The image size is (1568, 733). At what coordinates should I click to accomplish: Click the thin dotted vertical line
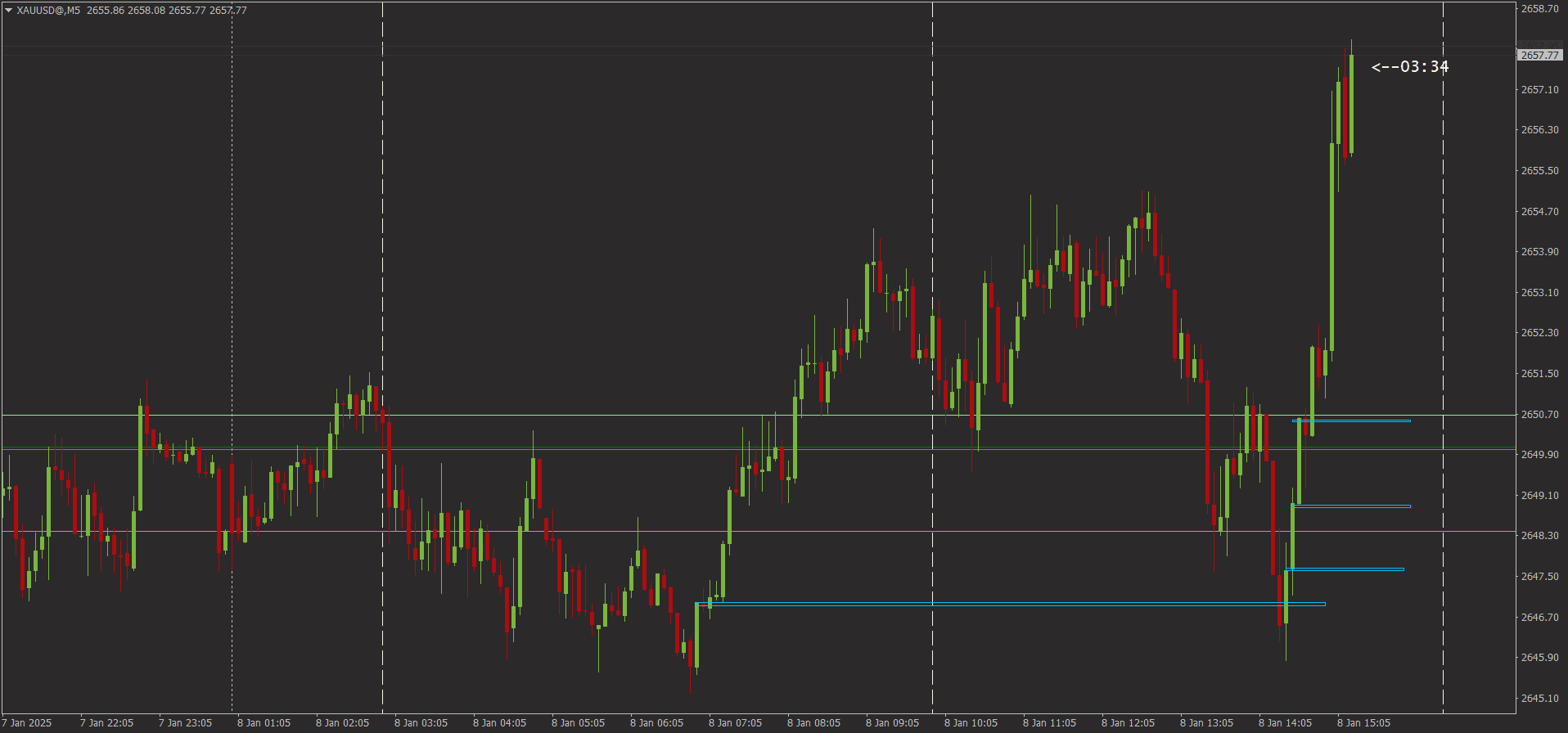tap(232, 245)
